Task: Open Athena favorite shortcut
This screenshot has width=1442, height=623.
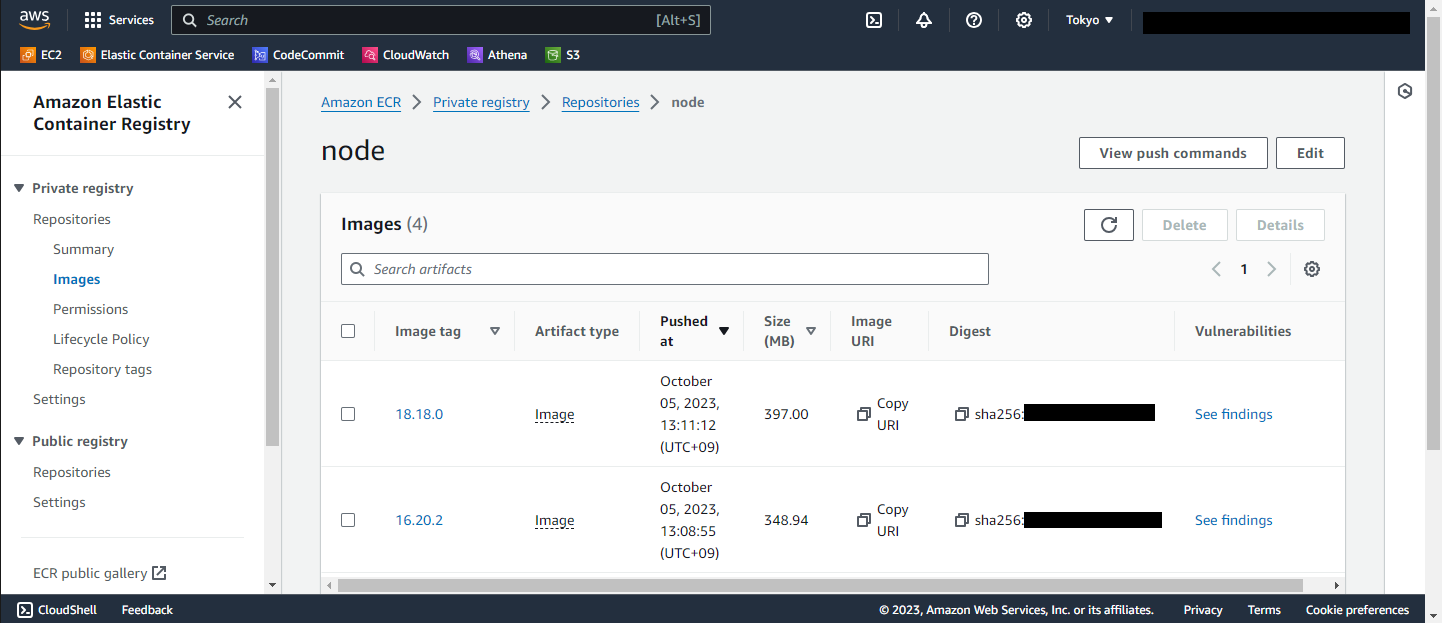Action: [x=497, y=55]
